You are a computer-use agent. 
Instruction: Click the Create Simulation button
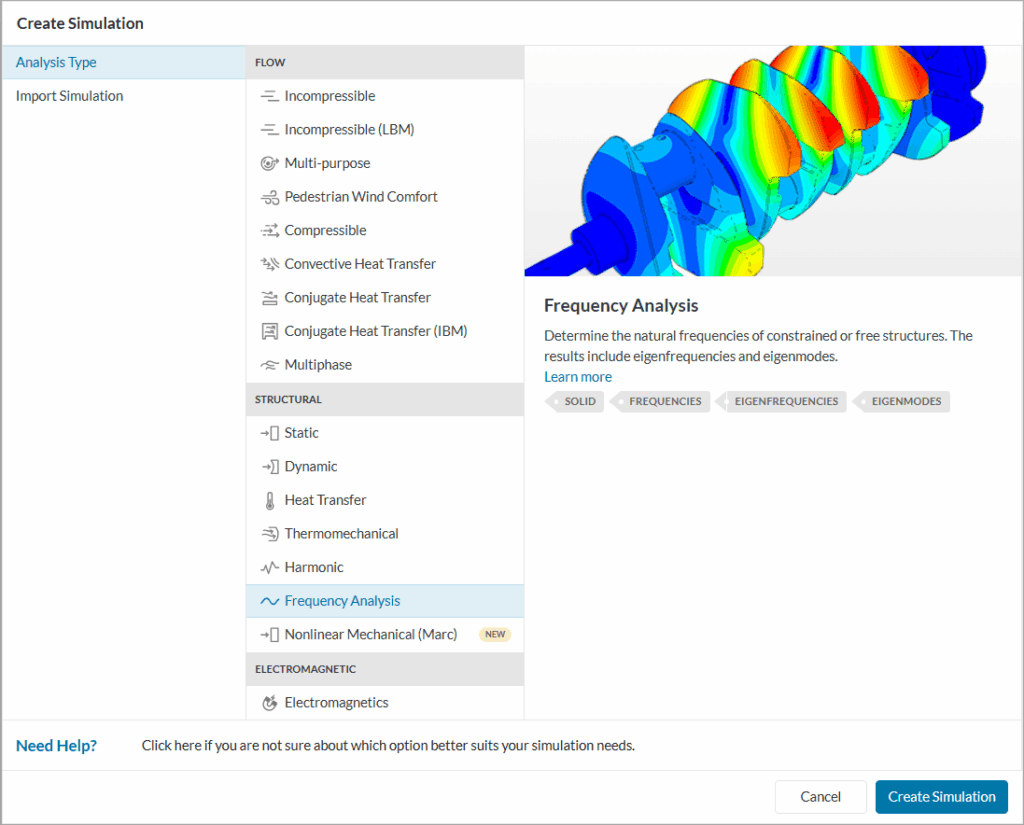pyautogui.click(x=941, y=796)
